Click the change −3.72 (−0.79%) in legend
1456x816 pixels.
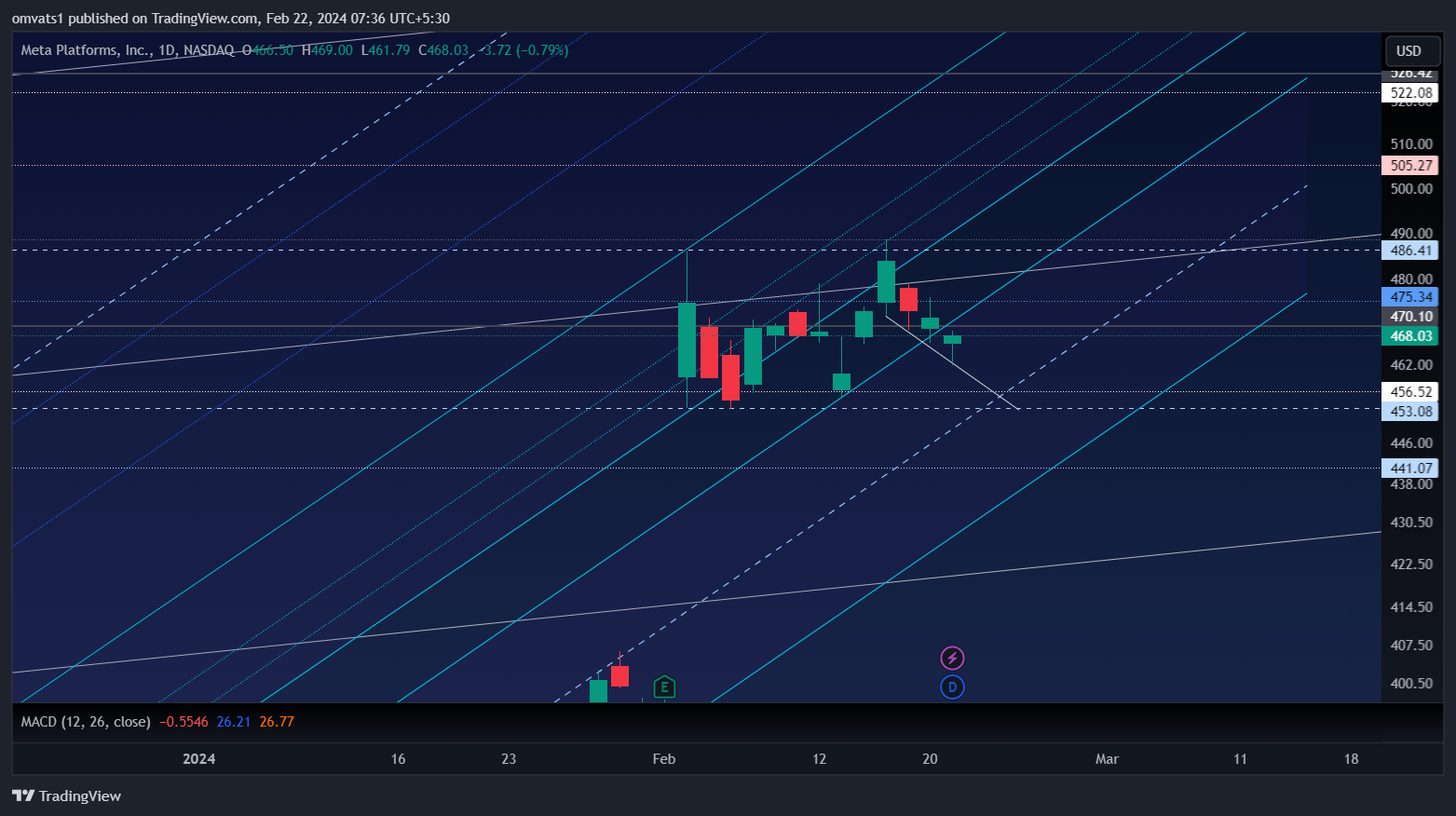pos(523,50)
